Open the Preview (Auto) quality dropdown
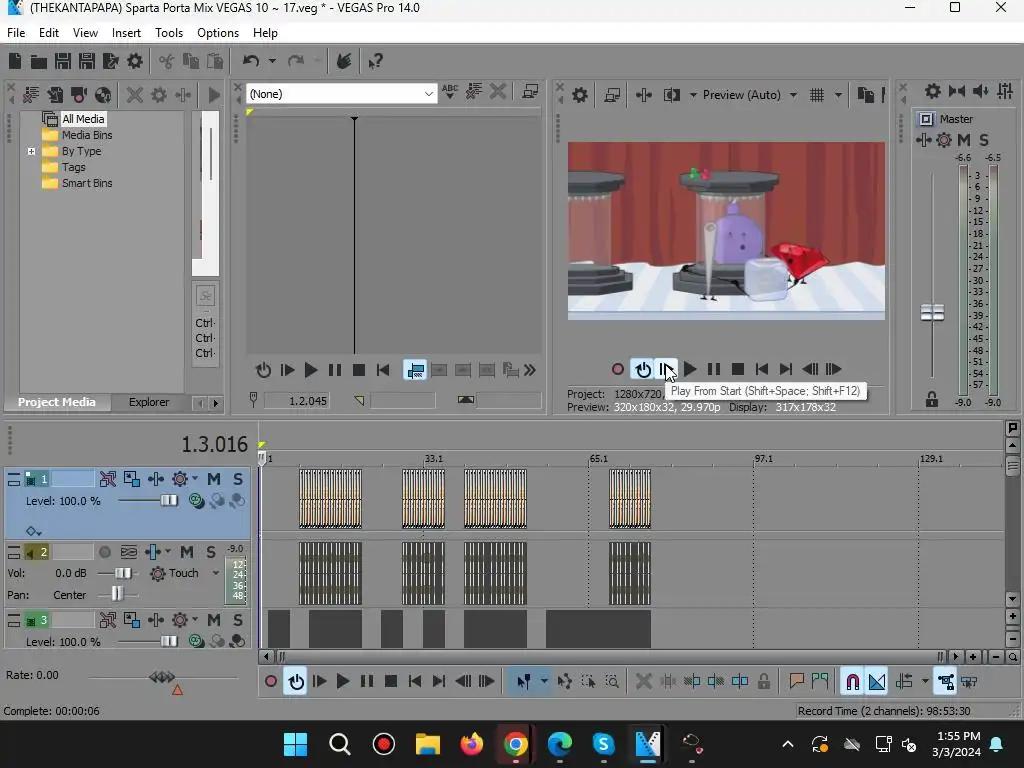The width and height of the screenshot is (1024, 768). [x=793, y=95]
